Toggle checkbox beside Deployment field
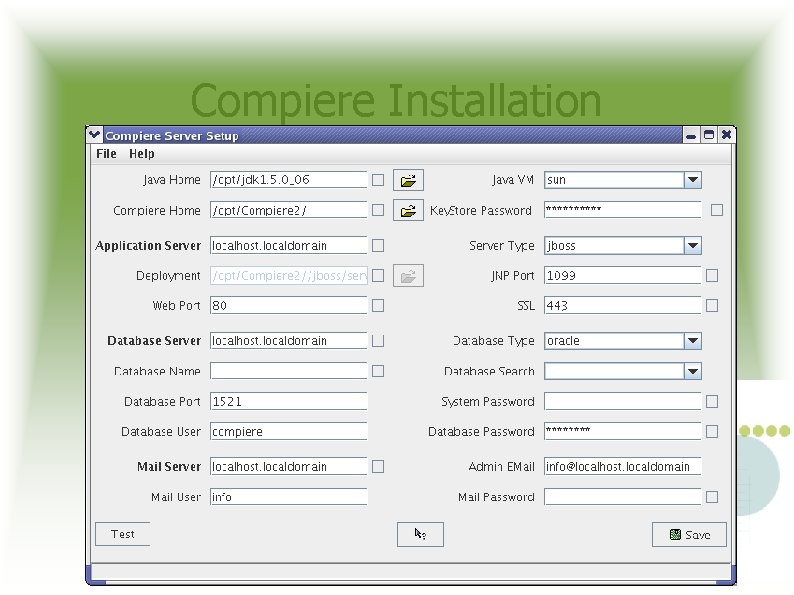Screen dimensions: 794x595 378,275
